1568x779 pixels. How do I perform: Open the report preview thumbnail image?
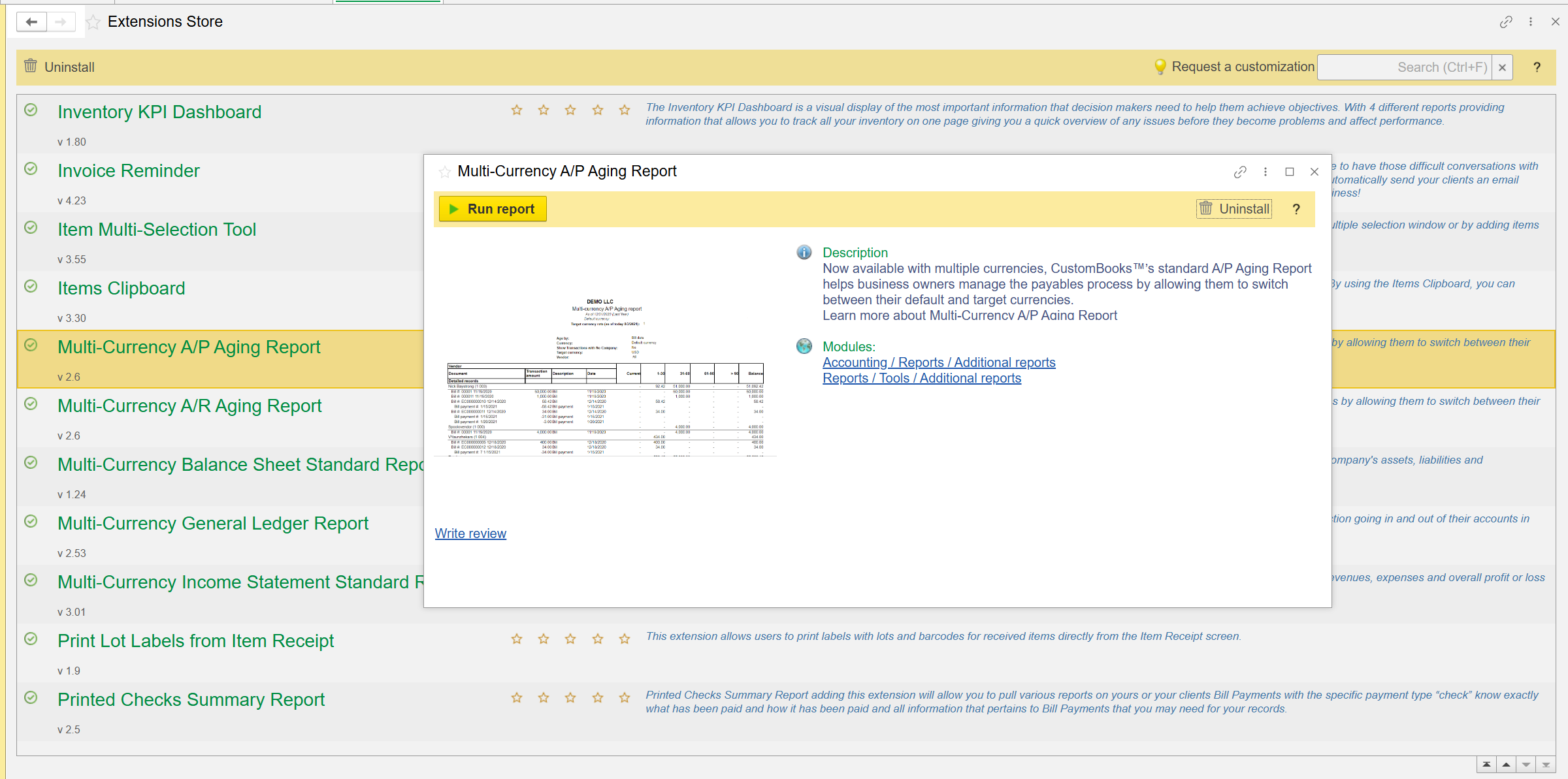pyautogui.click(x=605, y=377)
